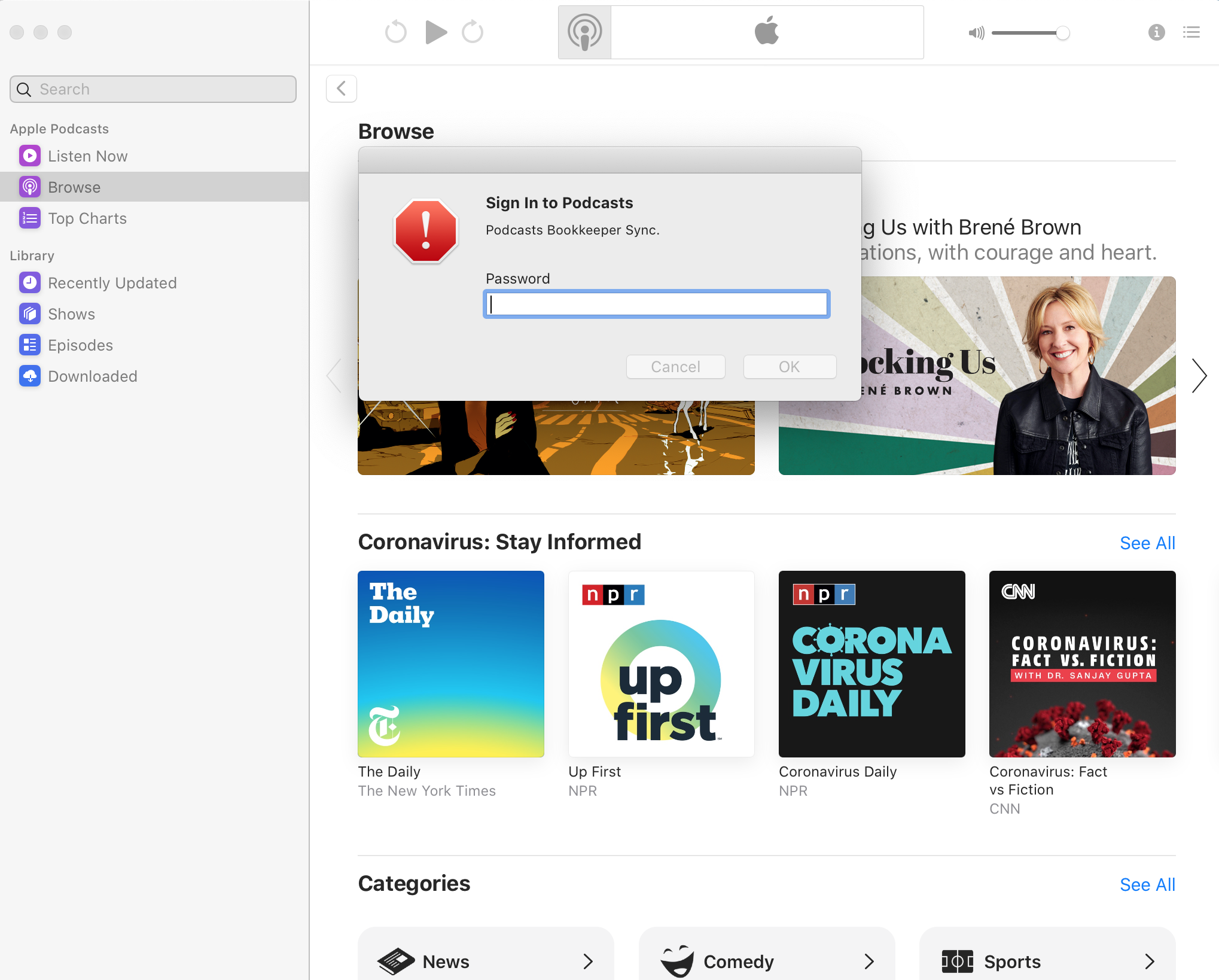Click the skip back playback icon

pyautogui.click(x=395, y=32)
